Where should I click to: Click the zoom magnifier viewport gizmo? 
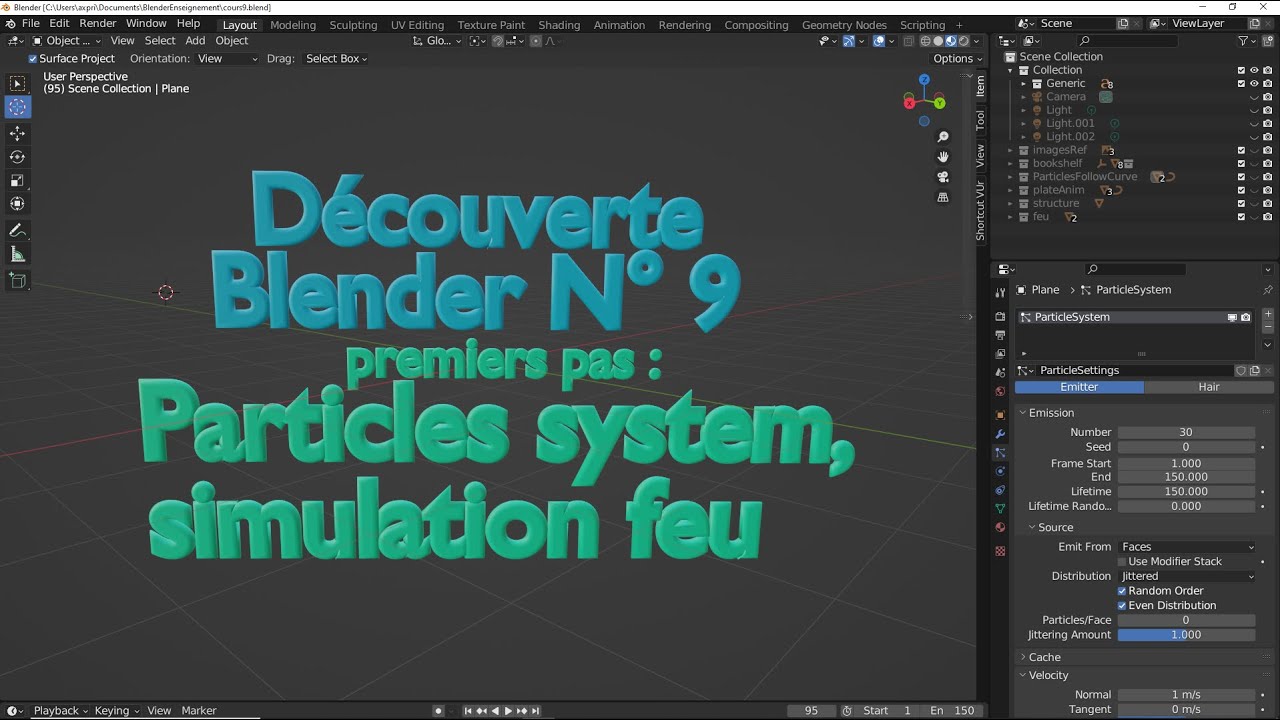[x=943, y=137]
